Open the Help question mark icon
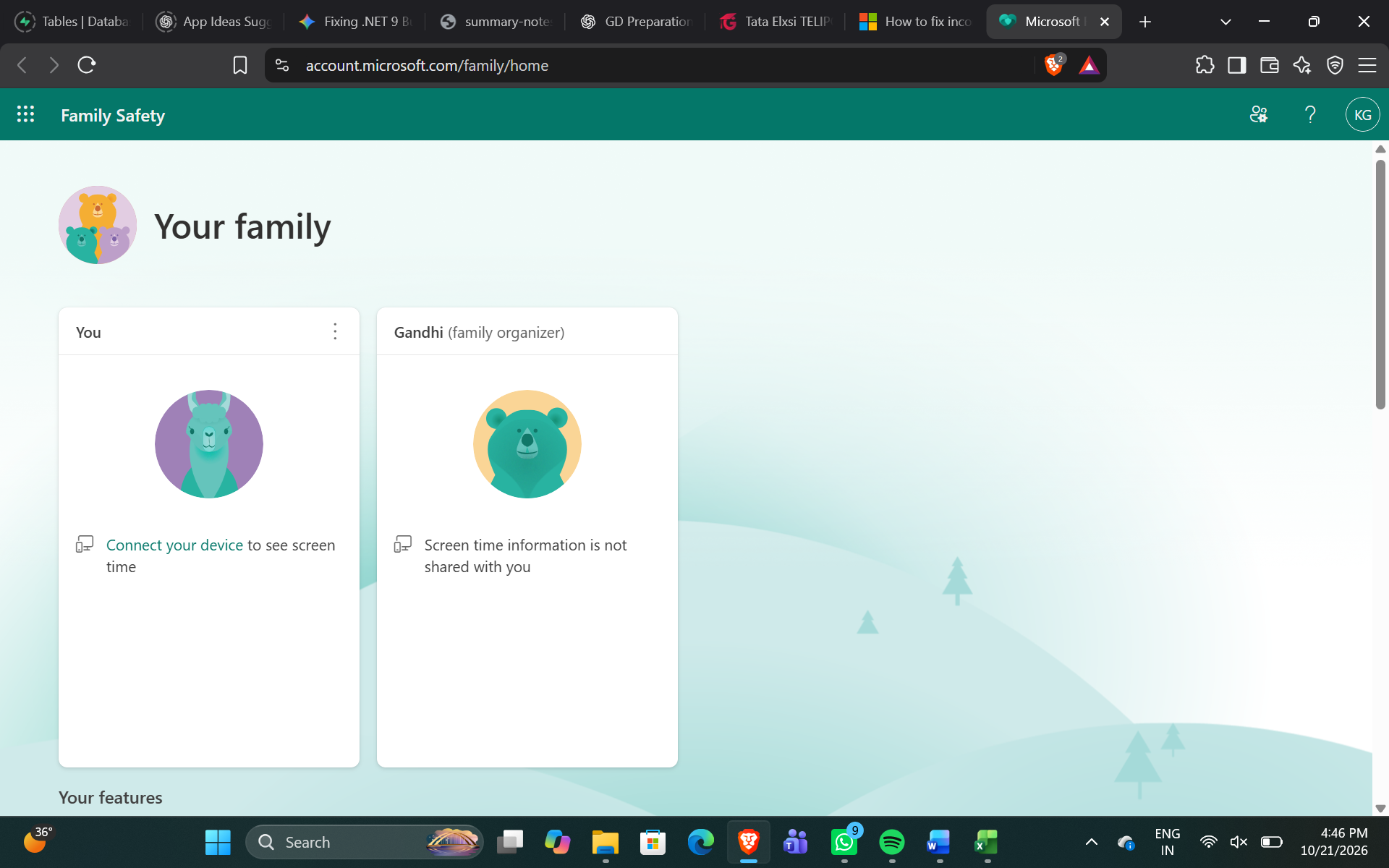The image size is (1389, 868). point(1310,114)
